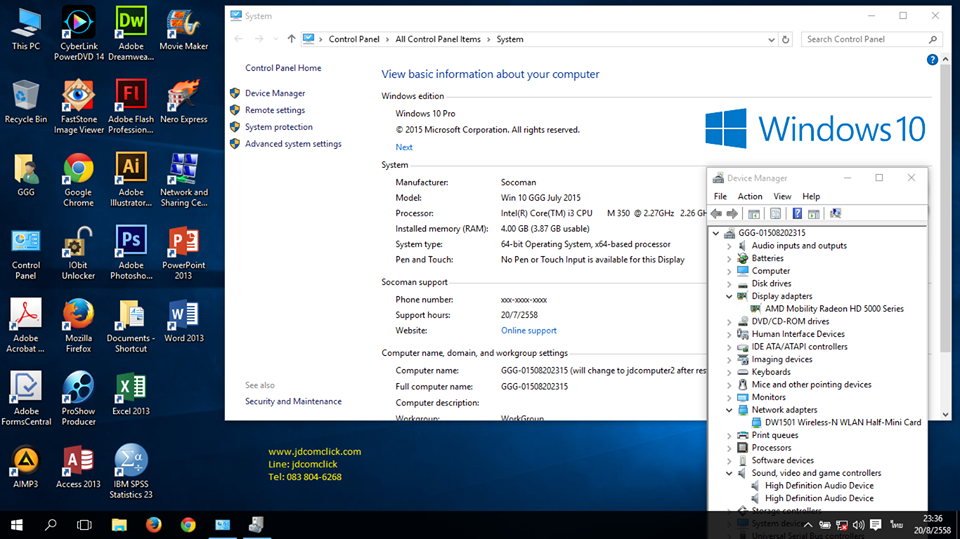Screen dimensions: 960x539
Task: Click Device Manager link in System sidebar
Action: point(275,93)
